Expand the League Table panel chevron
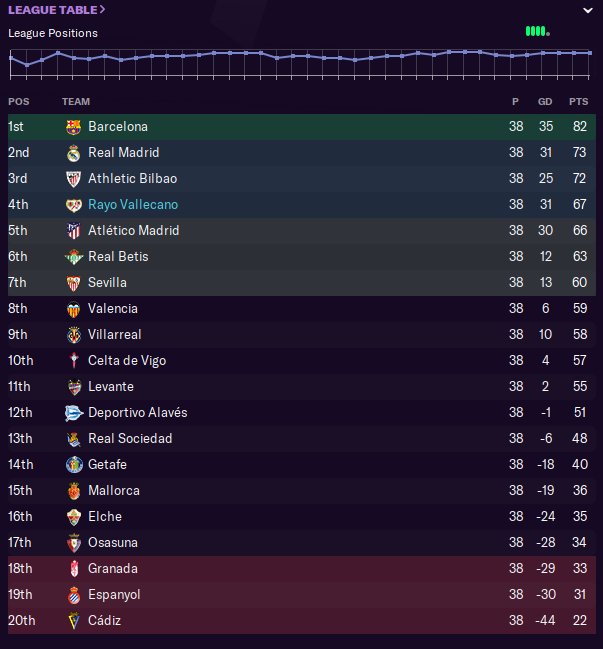The image size is (603, 649). tap(586, 10)
